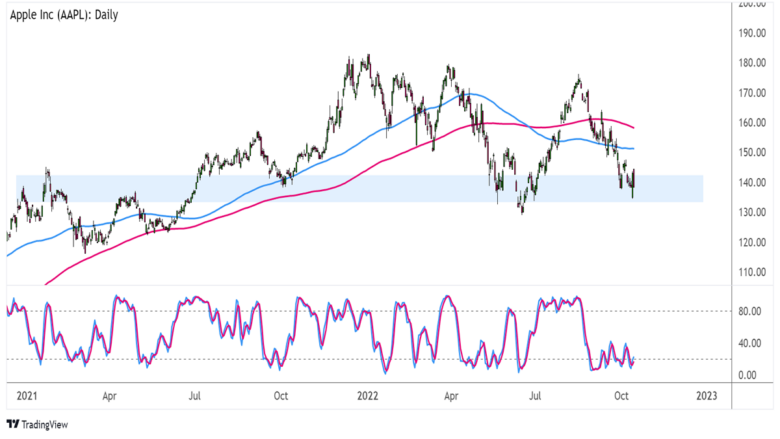Click the 'Jul' label after 2022
This screenshot has height=439, width=780.
[535, 396]
